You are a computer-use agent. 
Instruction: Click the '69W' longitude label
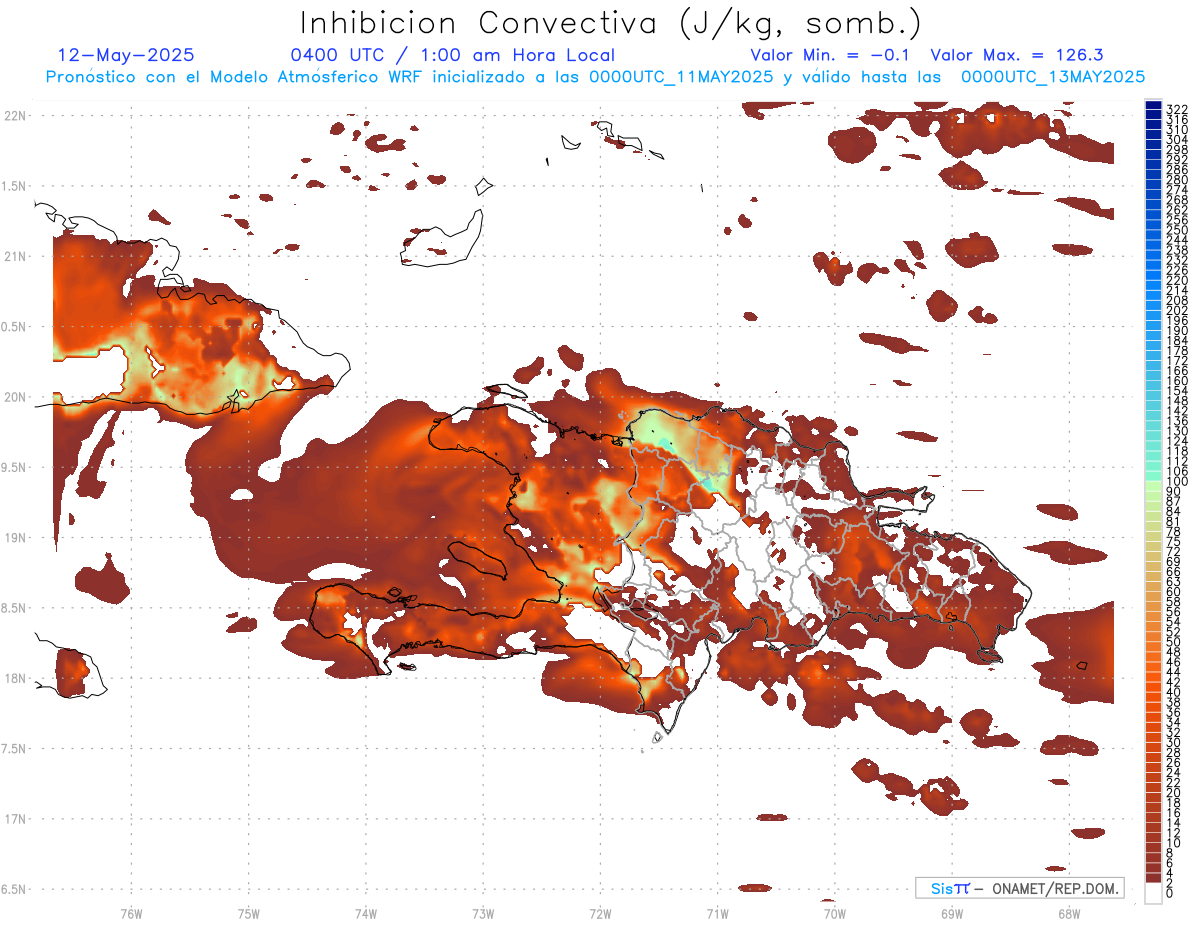pyautogui.click(x=952, y=913)
